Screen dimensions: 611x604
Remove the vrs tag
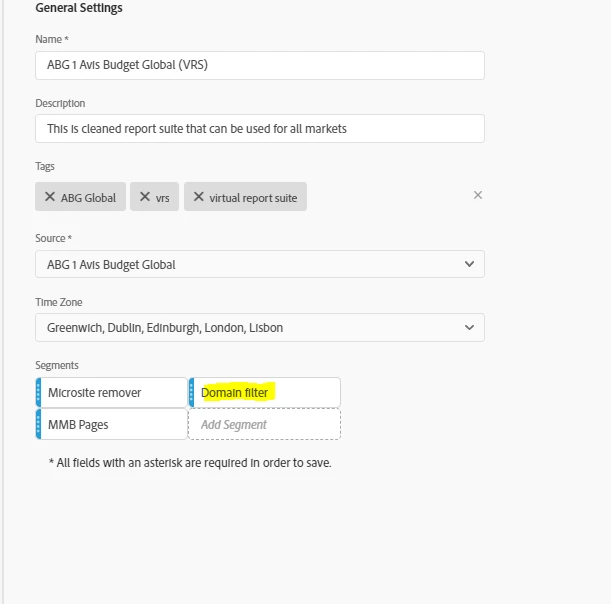pos(145,197)
